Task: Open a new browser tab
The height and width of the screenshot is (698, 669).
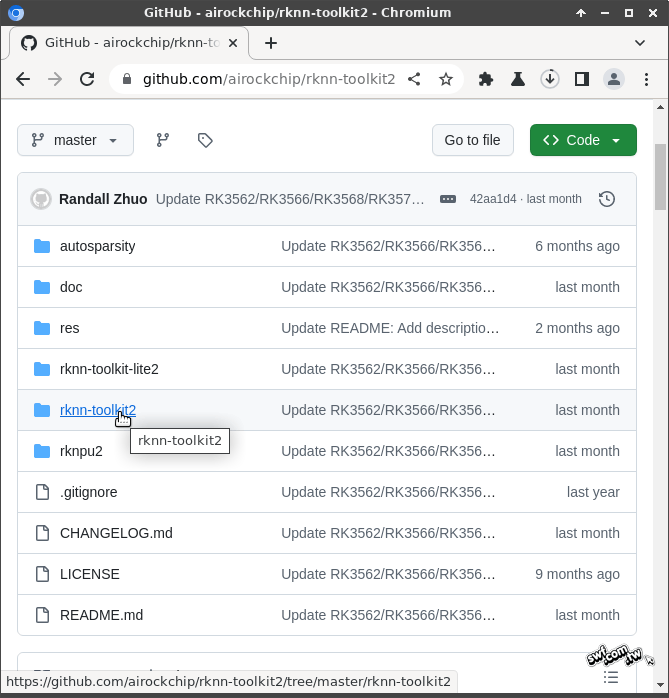Action: (x=271, y=43)
